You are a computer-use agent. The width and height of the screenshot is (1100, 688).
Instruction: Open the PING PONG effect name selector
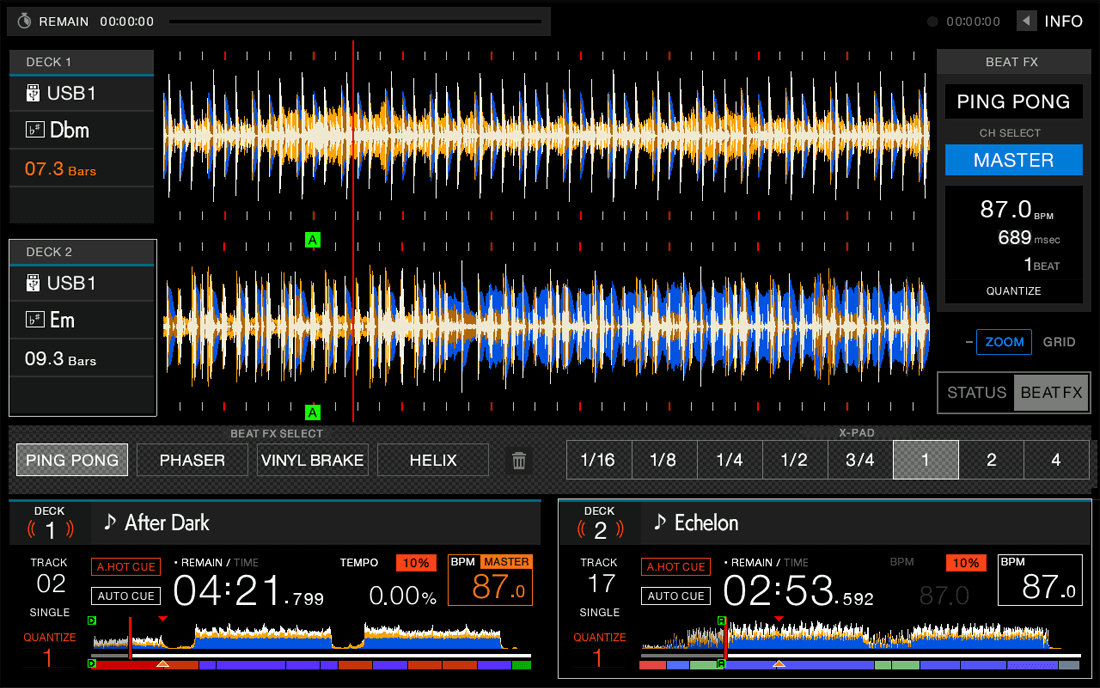[1014, 102]
